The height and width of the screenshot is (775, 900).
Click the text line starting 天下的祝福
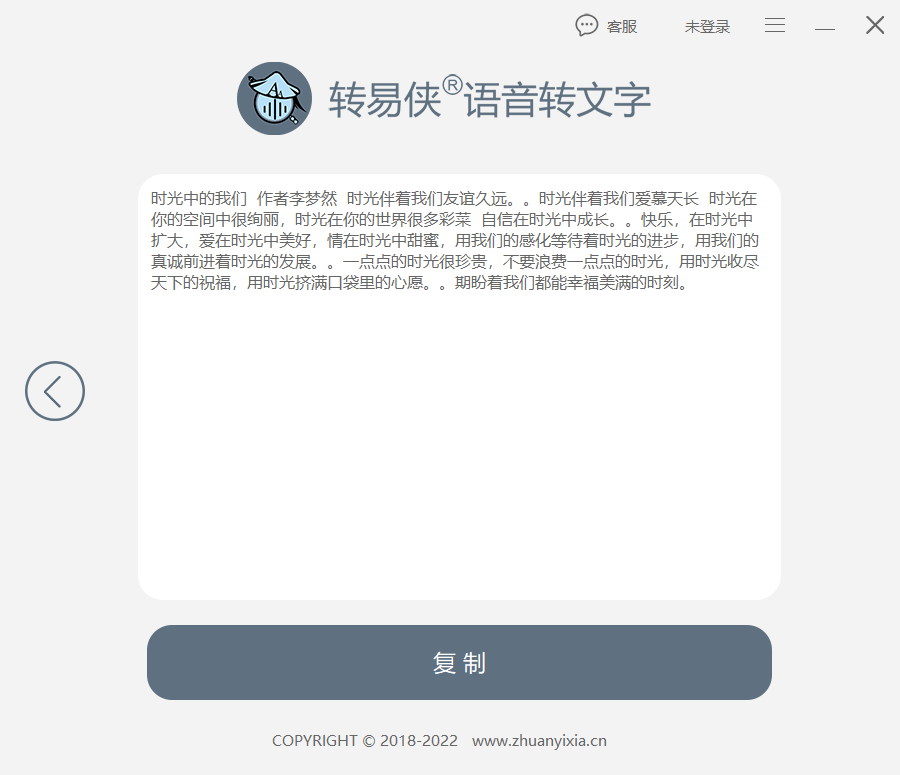[420, 283]
